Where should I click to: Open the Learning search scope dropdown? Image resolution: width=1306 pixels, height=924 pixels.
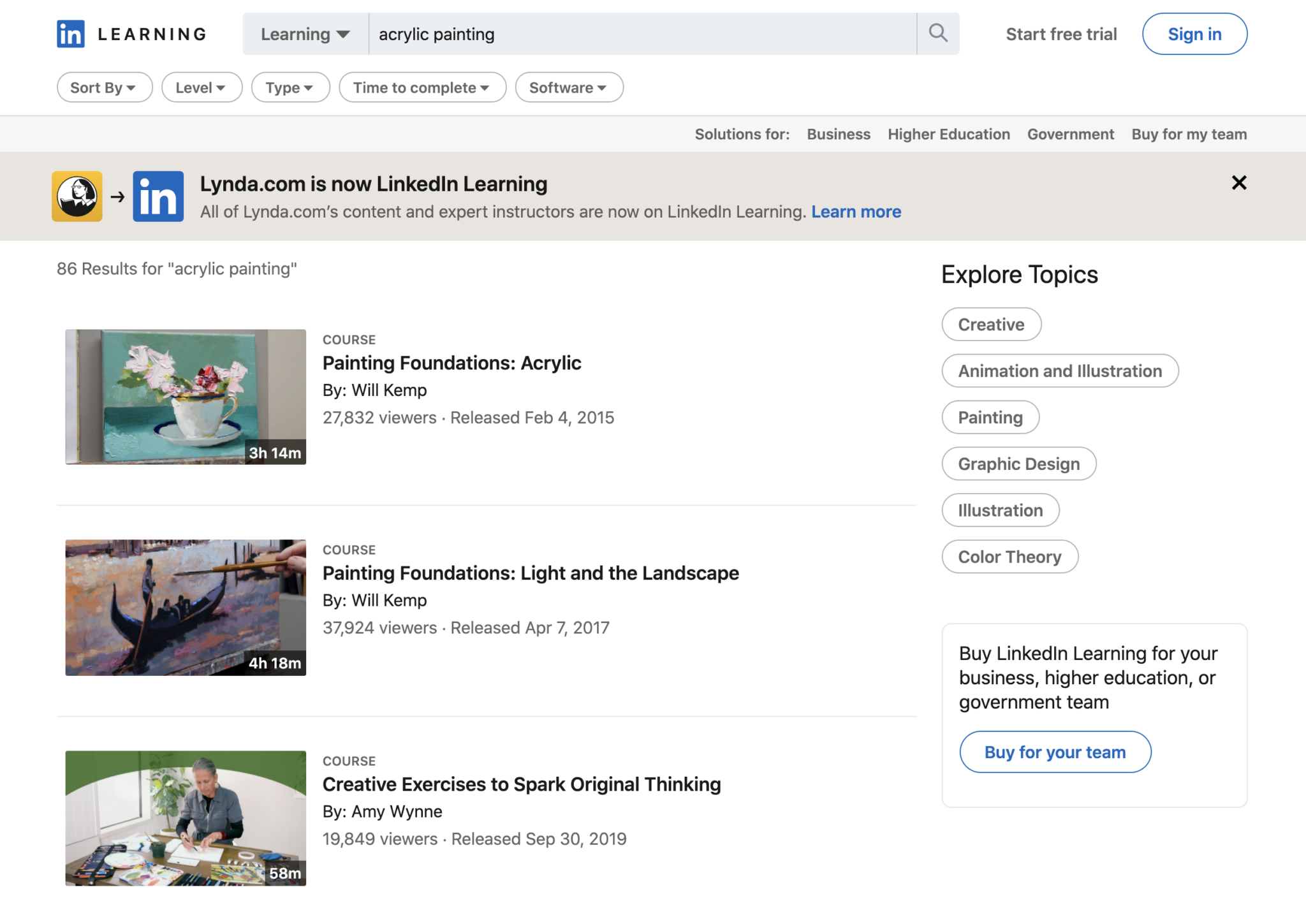pos(305,34)
